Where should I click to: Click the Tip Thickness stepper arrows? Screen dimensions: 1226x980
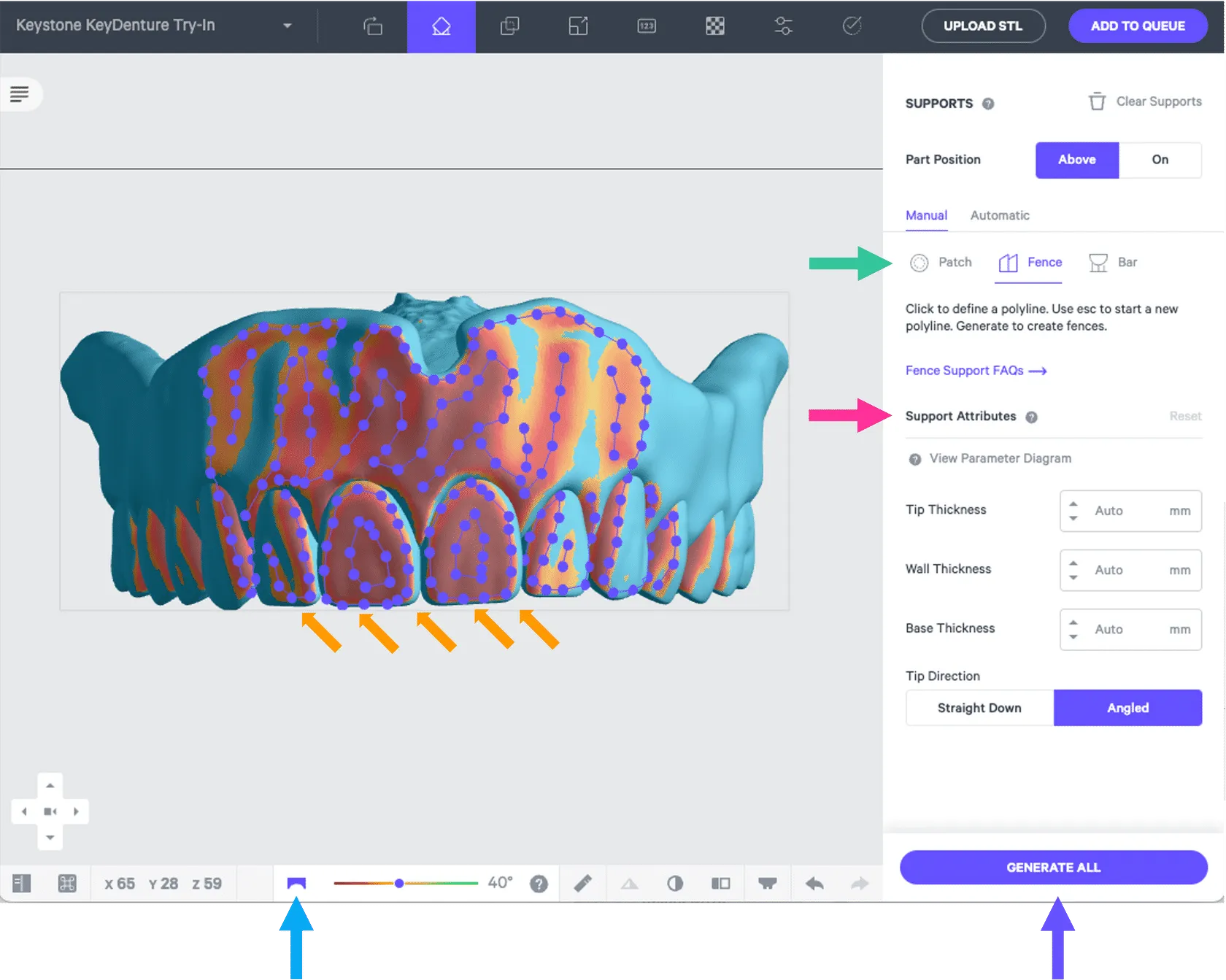(x=1073, y=511)
